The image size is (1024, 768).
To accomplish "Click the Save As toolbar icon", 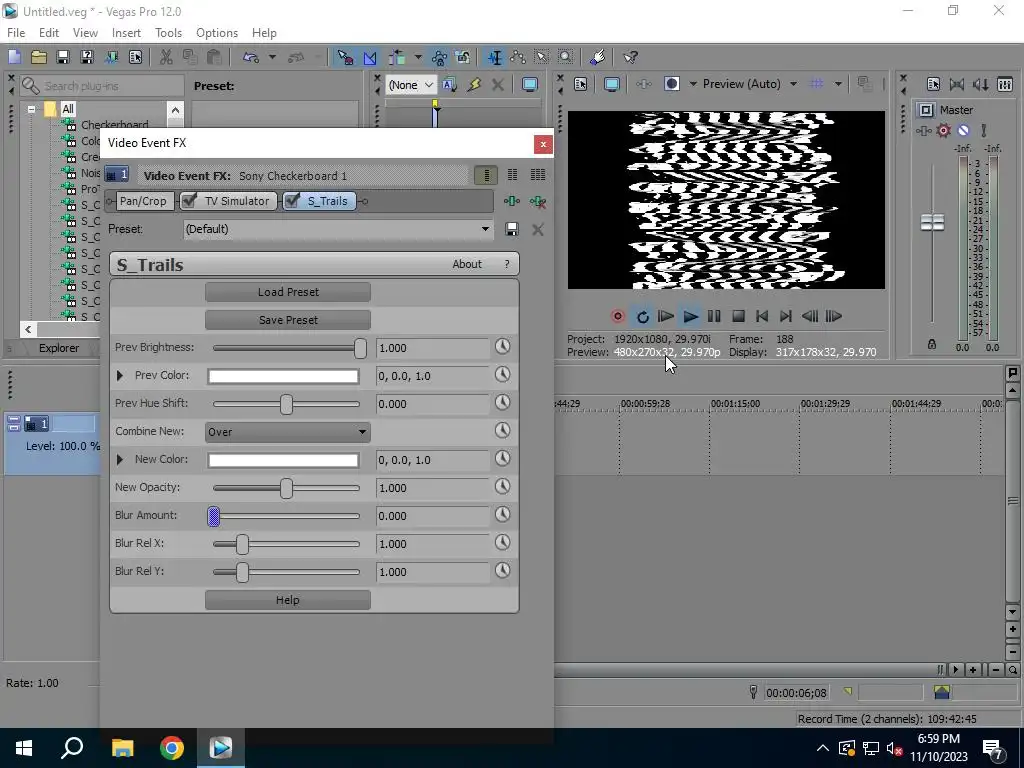I will click(87, 57).
